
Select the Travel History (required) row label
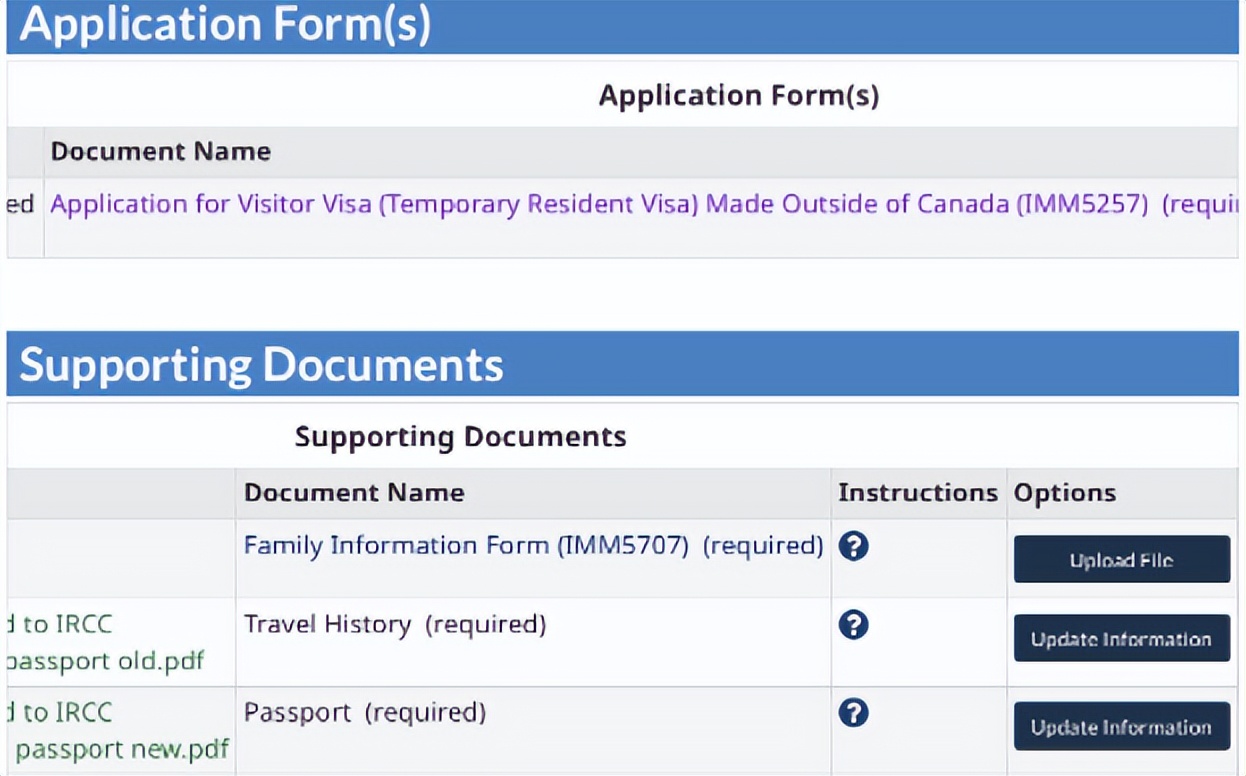click(395, 625)
